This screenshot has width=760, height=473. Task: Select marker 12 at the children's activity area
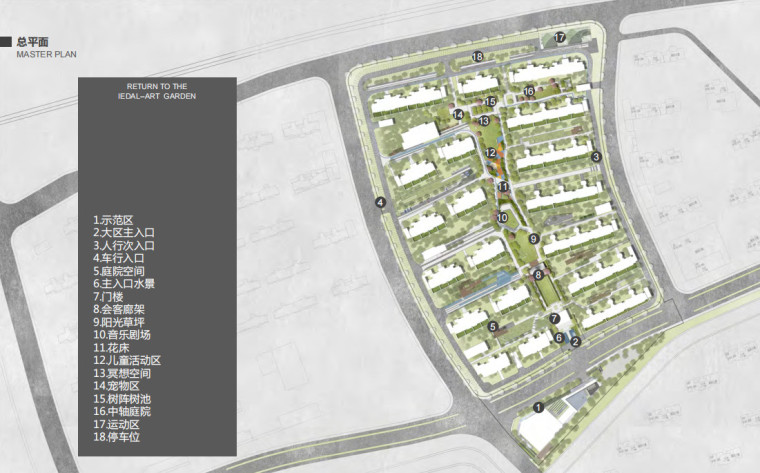point(491,153)
